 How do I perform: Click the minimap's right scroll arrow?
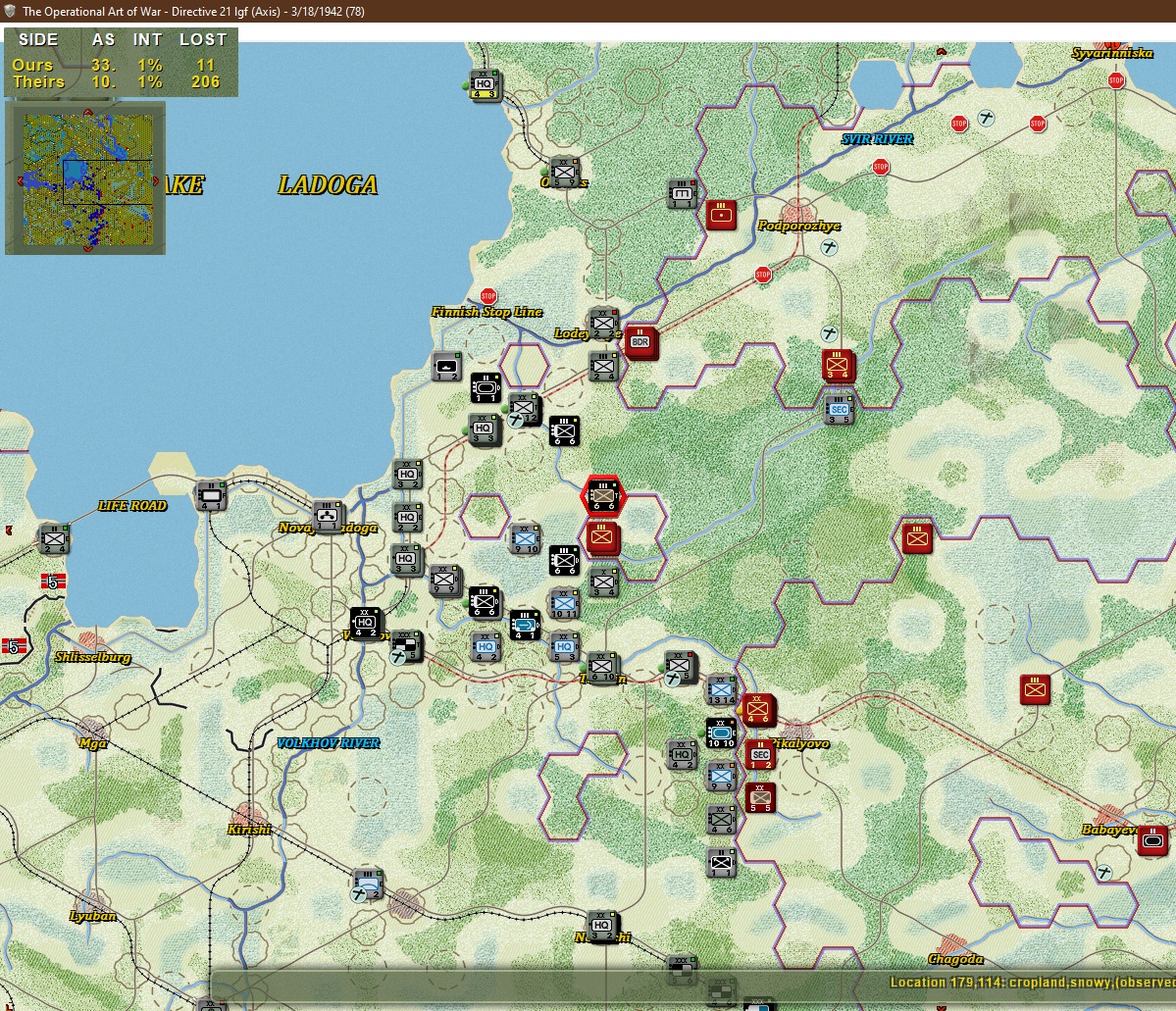(156, 180)
